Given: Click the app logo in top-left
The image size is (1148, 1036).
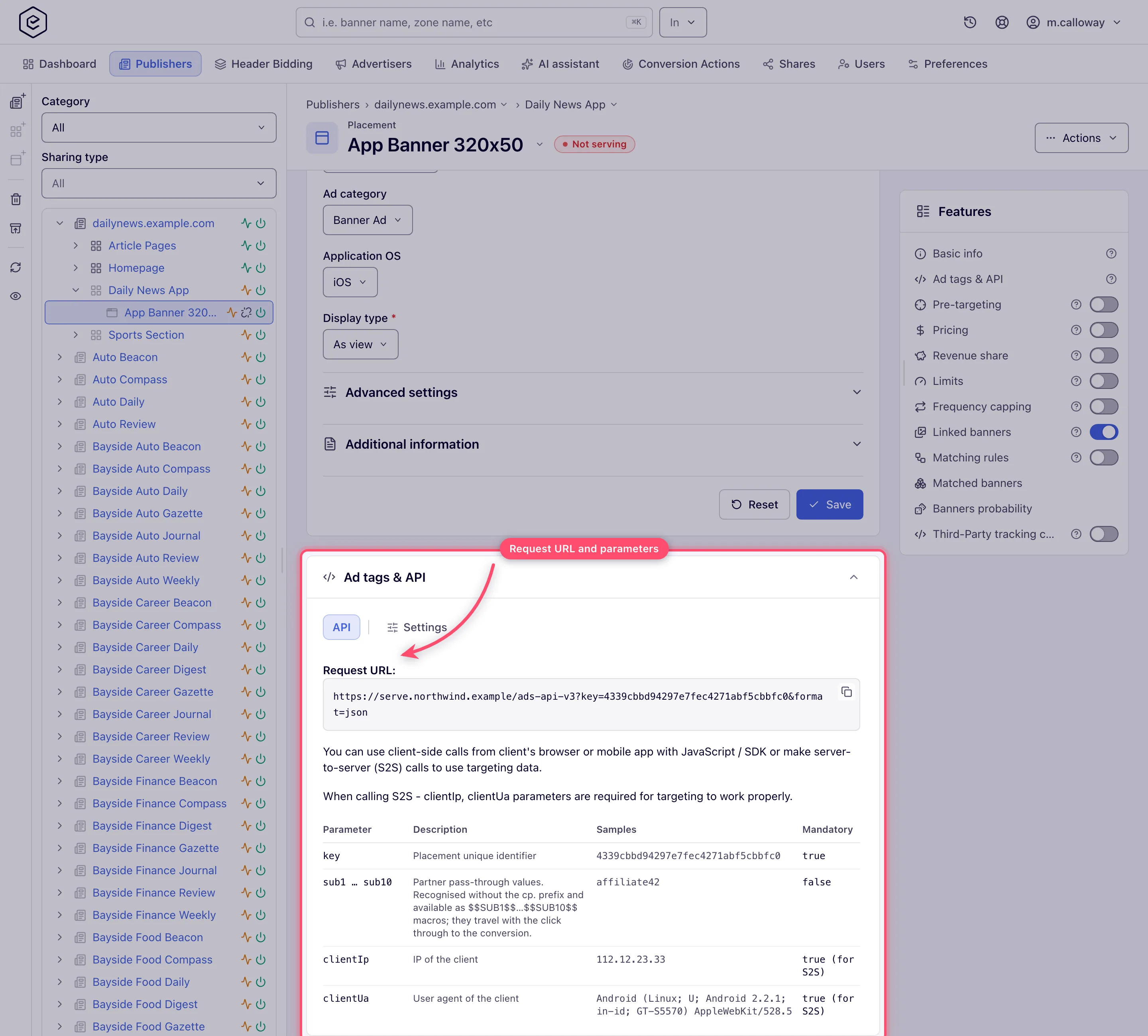Looking at the screenshot, I should tap(32, 22).
